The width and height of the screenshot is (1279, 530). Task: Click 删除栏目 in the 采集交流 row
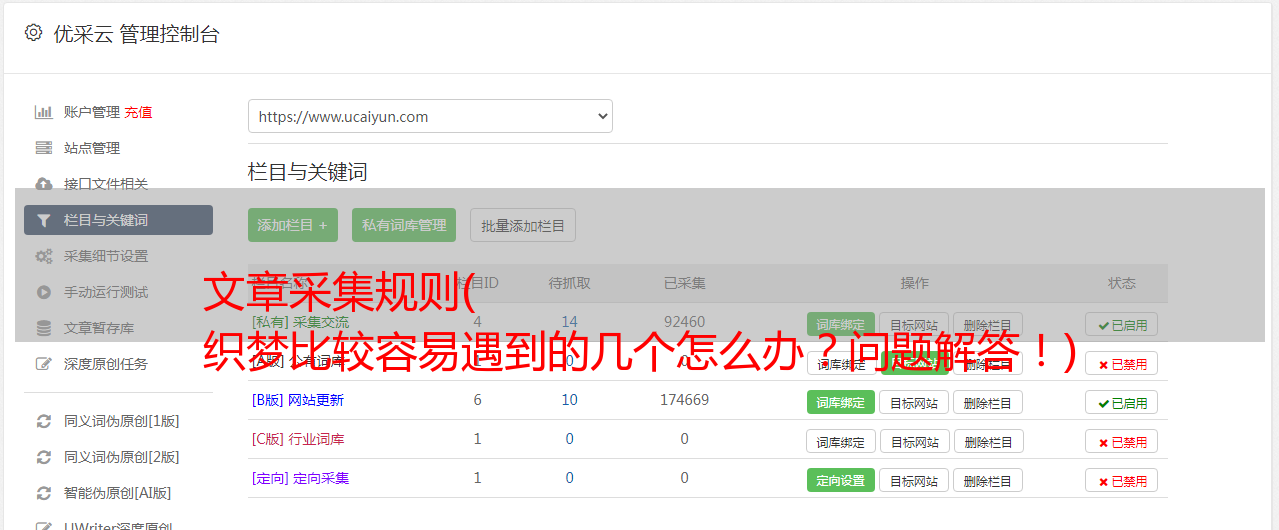pos(988,324)
